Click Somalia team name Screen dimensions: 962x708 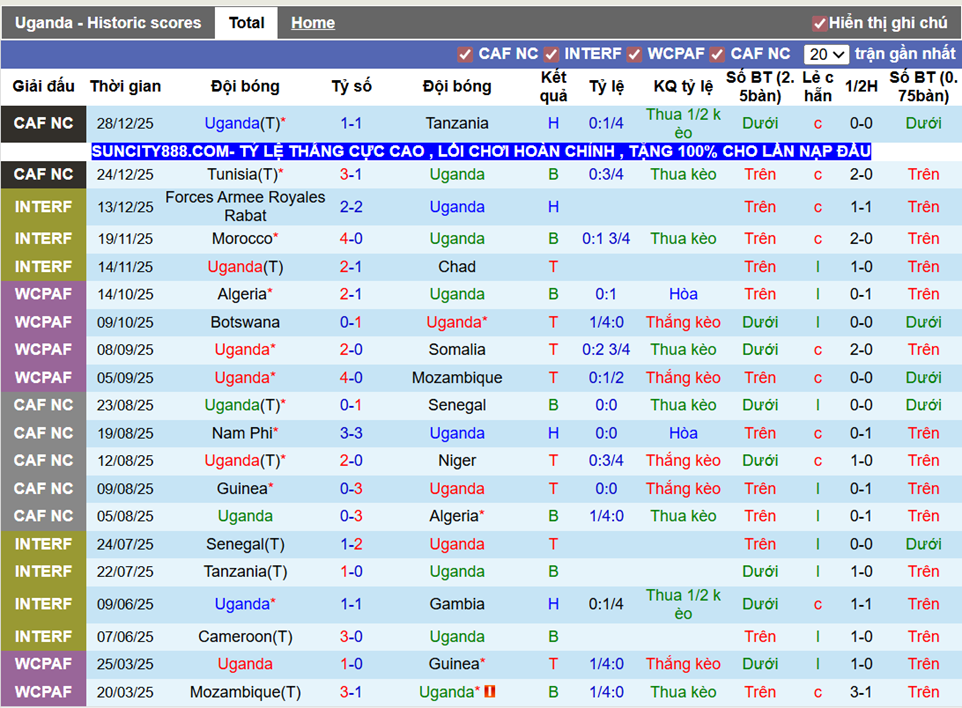(457, 350)
